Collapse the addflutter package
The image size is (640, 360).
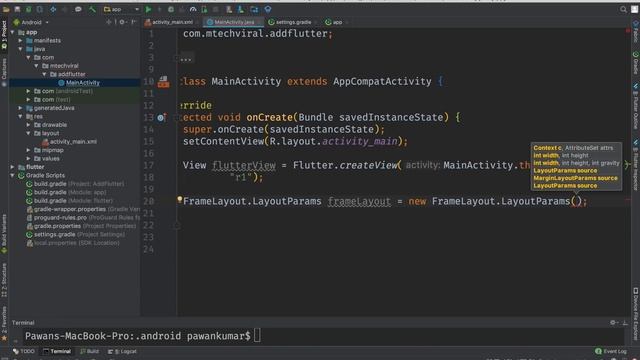[x=44, y=74]
